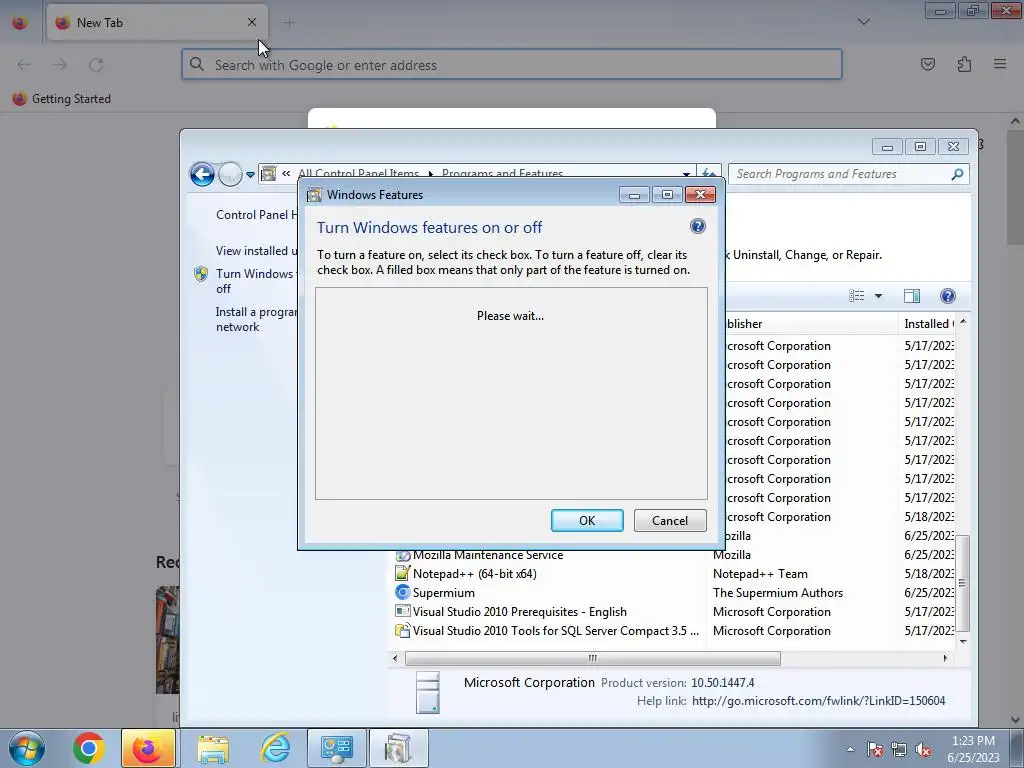Show hidden tray icons arrow
The width and height of the screenshot is (1024, 768).
point(850,750)
